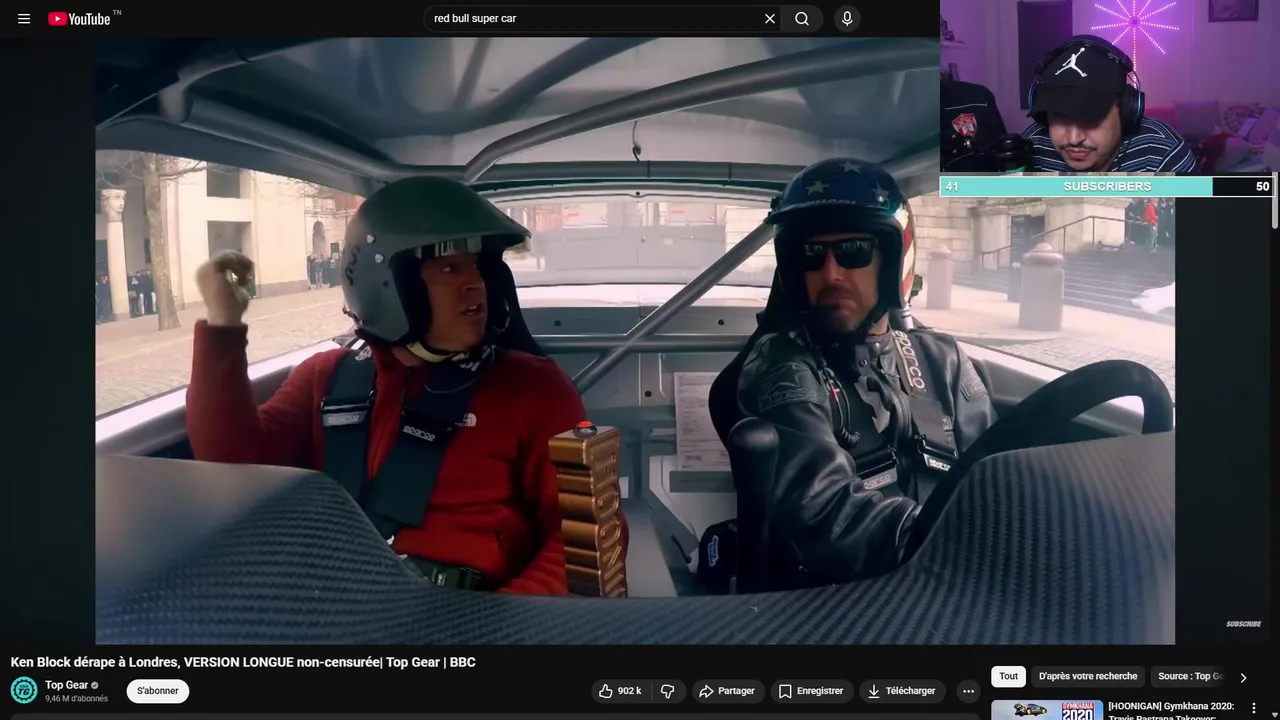Image resolution: width=1280 pixels, height=720 pixels.
Task: Open the Top Gear channel avatar
Action: 24,690
